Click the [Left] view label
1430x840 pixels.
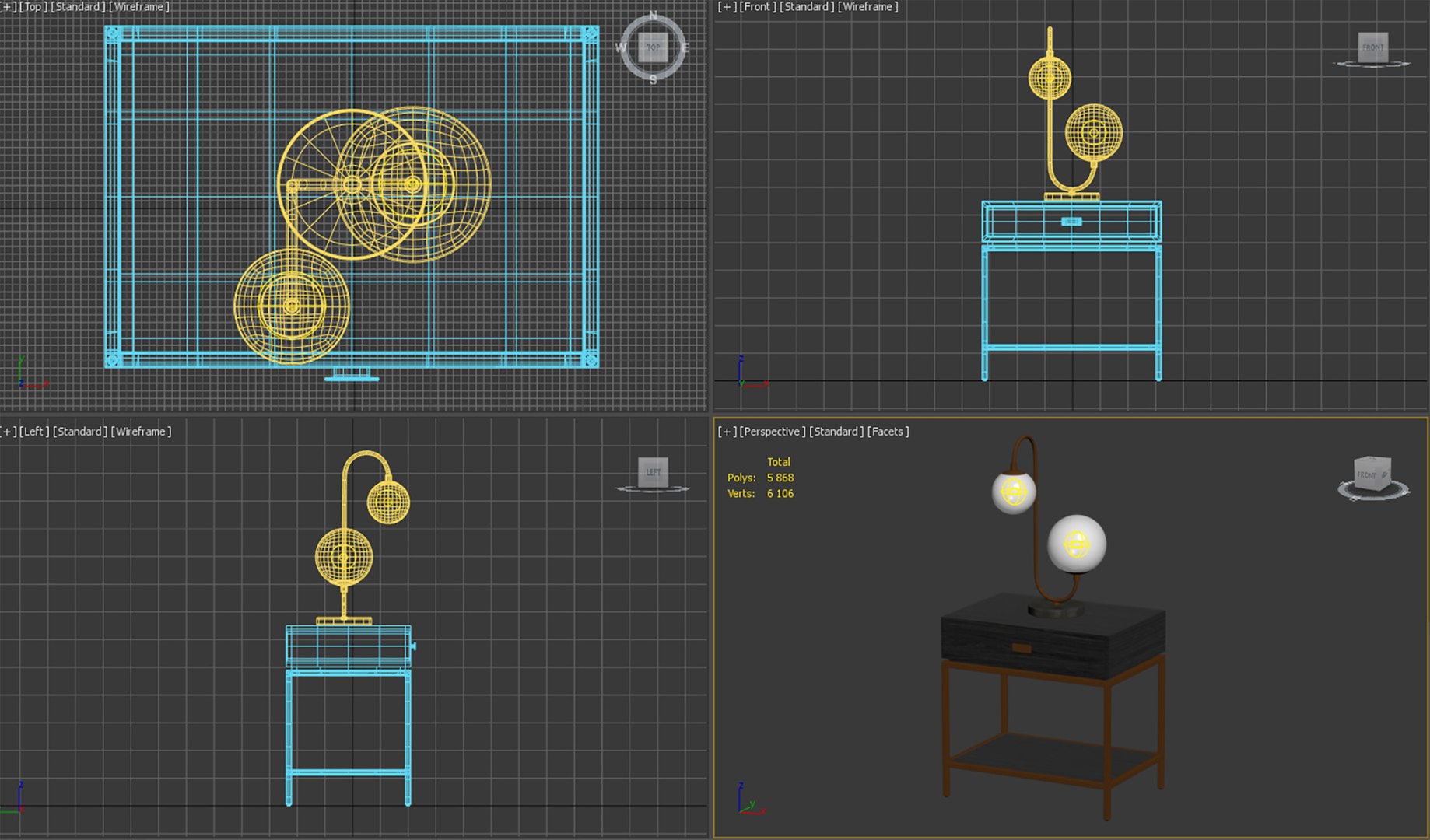(x=33, y=431)
